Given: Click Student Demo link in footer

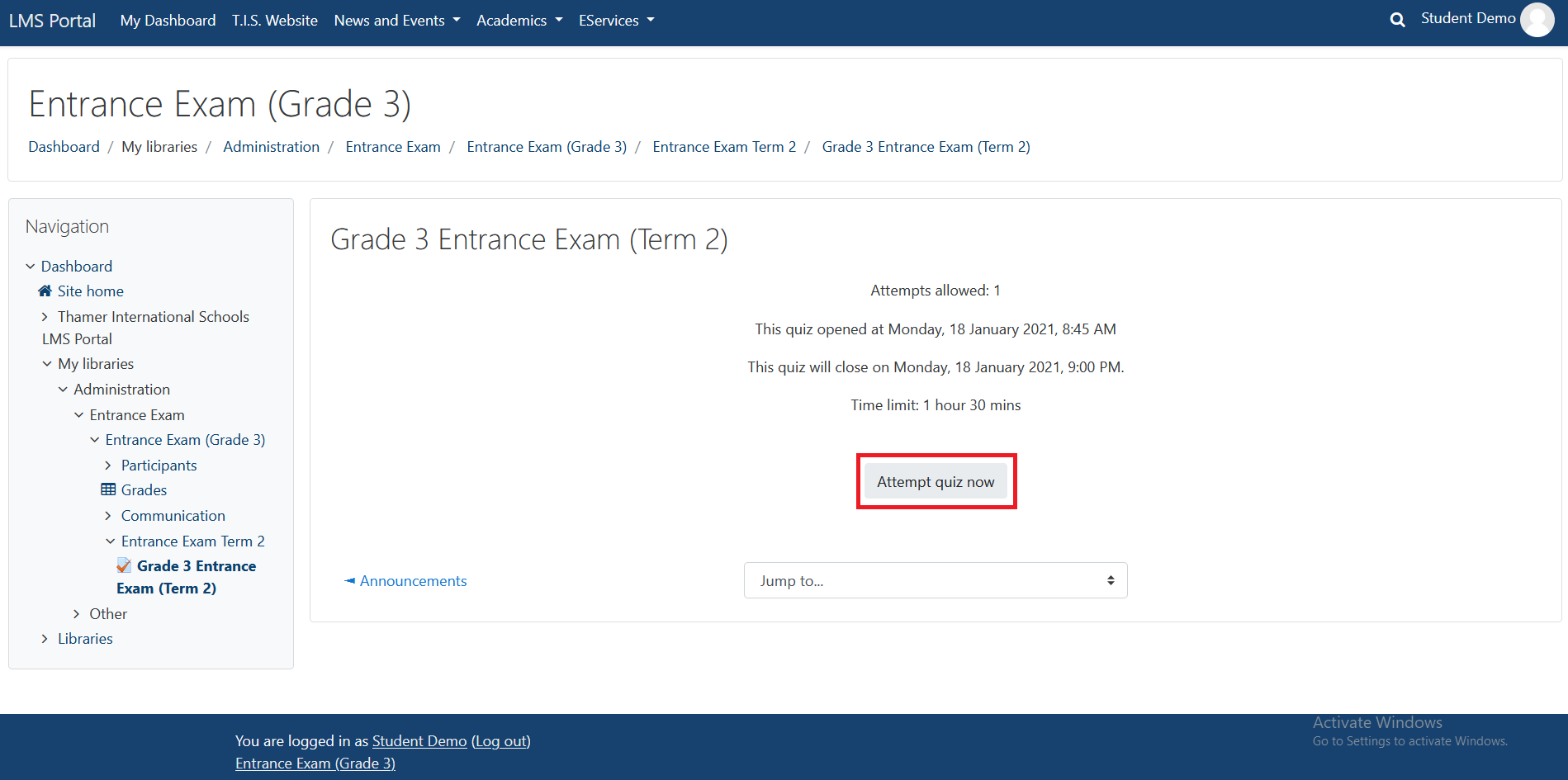Looking at the screenshot, I should 419,740.
